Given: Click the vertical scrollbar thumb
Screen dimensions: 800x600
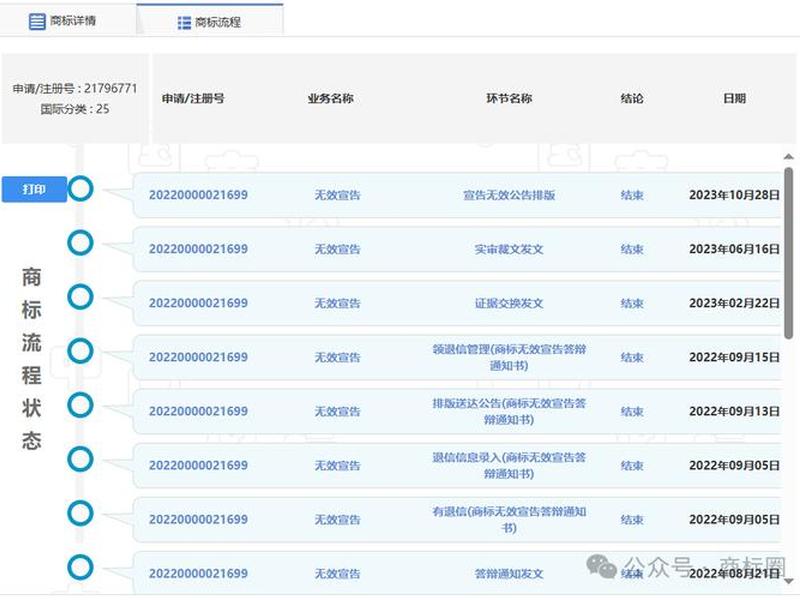Looking at the screenshot, I should (x=789, y=253).
